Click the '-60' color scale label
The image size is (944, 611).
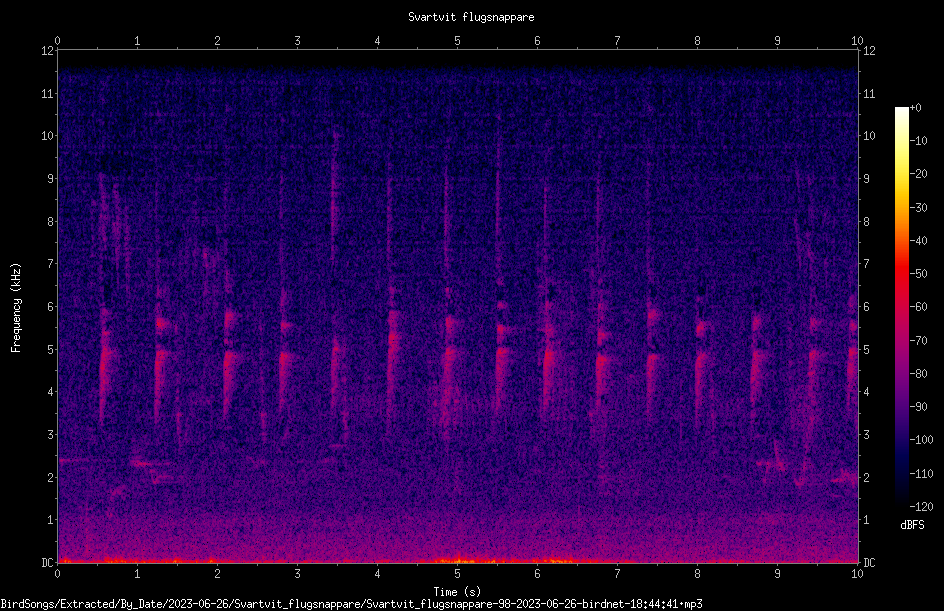pos(918,307)
